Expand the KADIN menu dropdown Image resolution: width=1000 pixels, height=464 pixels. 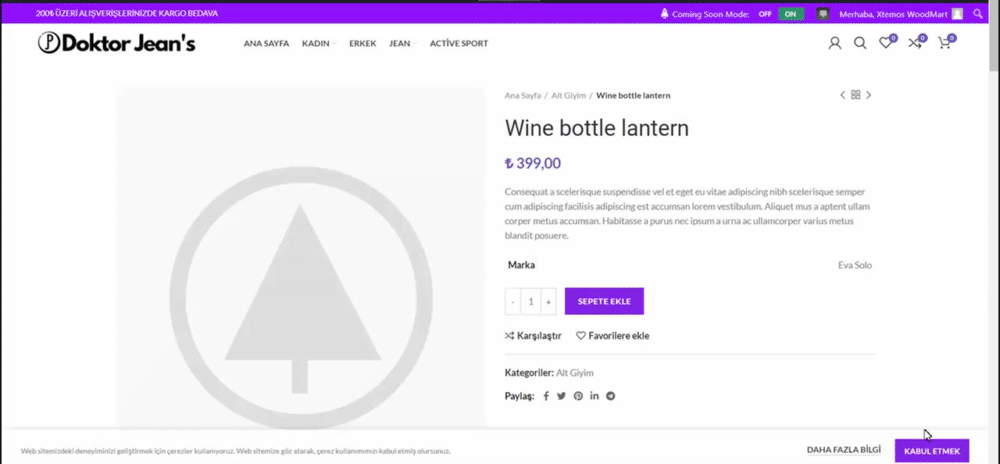[x=319, y=43]
